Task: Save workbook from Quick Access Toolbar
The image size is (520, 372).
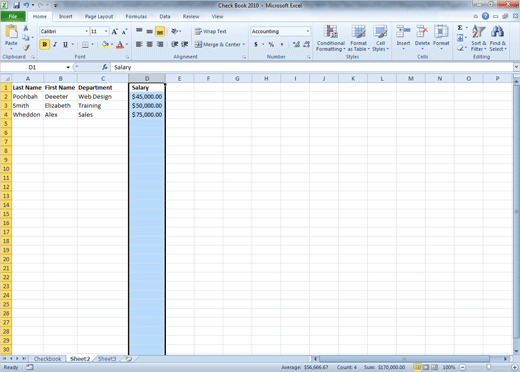Action: click(16, 5)
